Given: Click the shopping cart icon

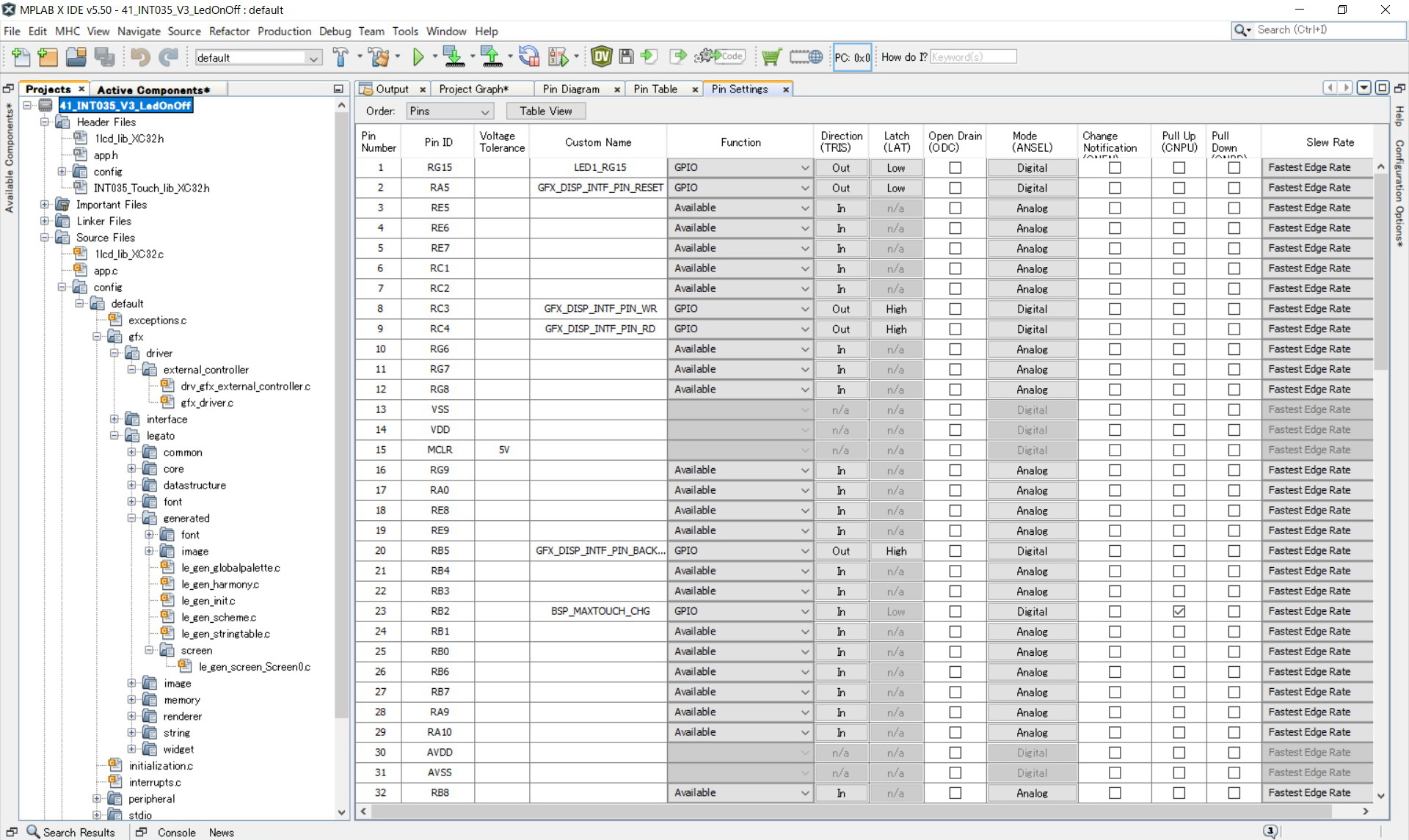Looking at the screenshot, I should click(771, 56).
